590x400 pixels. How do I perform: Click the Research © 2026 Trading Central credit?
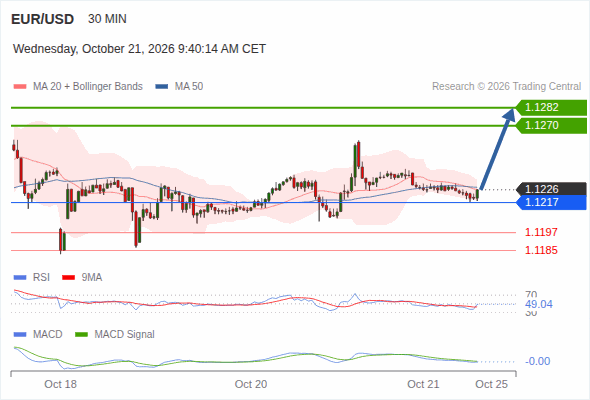coord(506,87)
